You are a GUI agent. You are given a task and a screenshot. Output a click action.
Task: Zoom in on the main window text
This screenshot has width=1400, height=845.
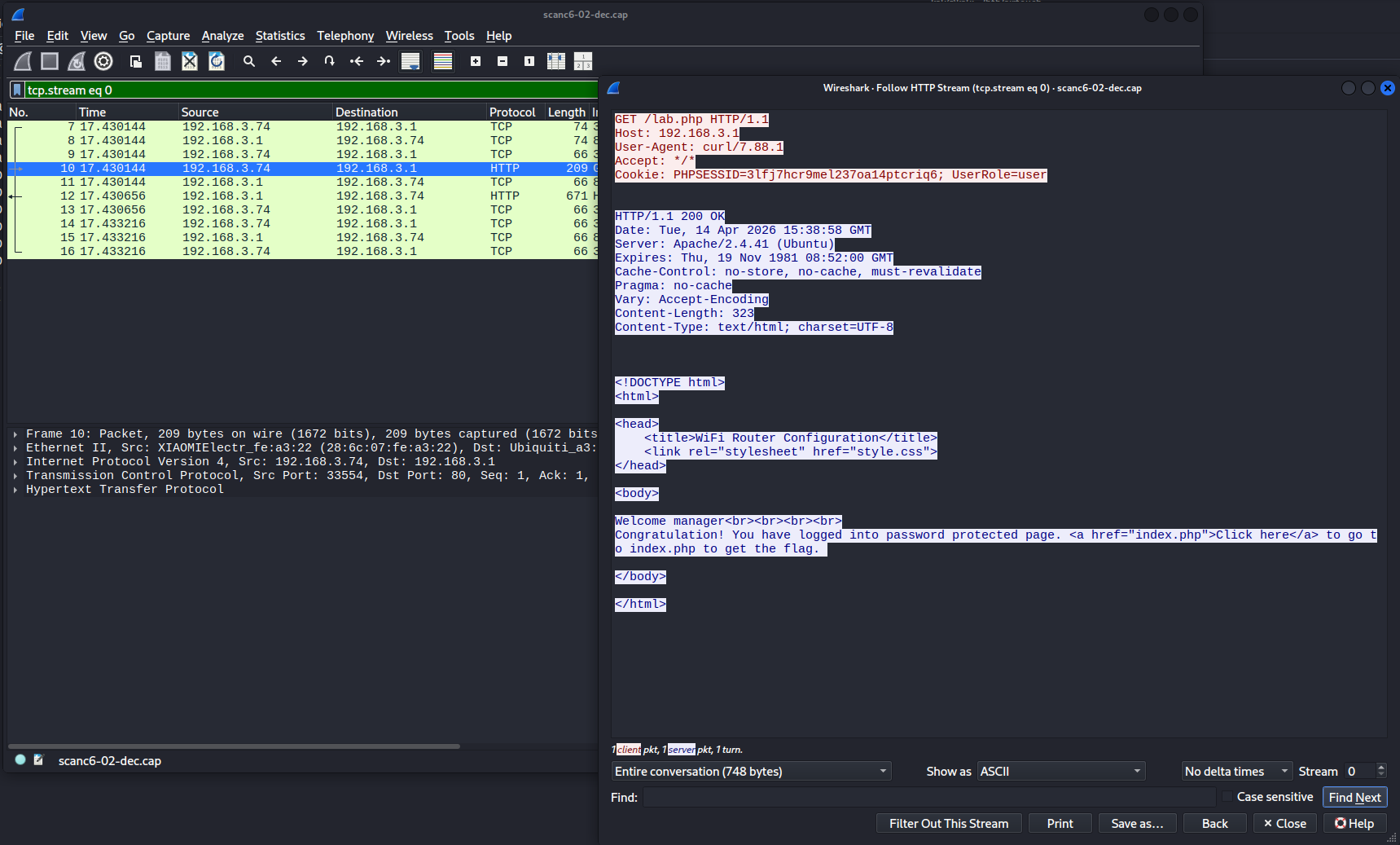point(476,61)
